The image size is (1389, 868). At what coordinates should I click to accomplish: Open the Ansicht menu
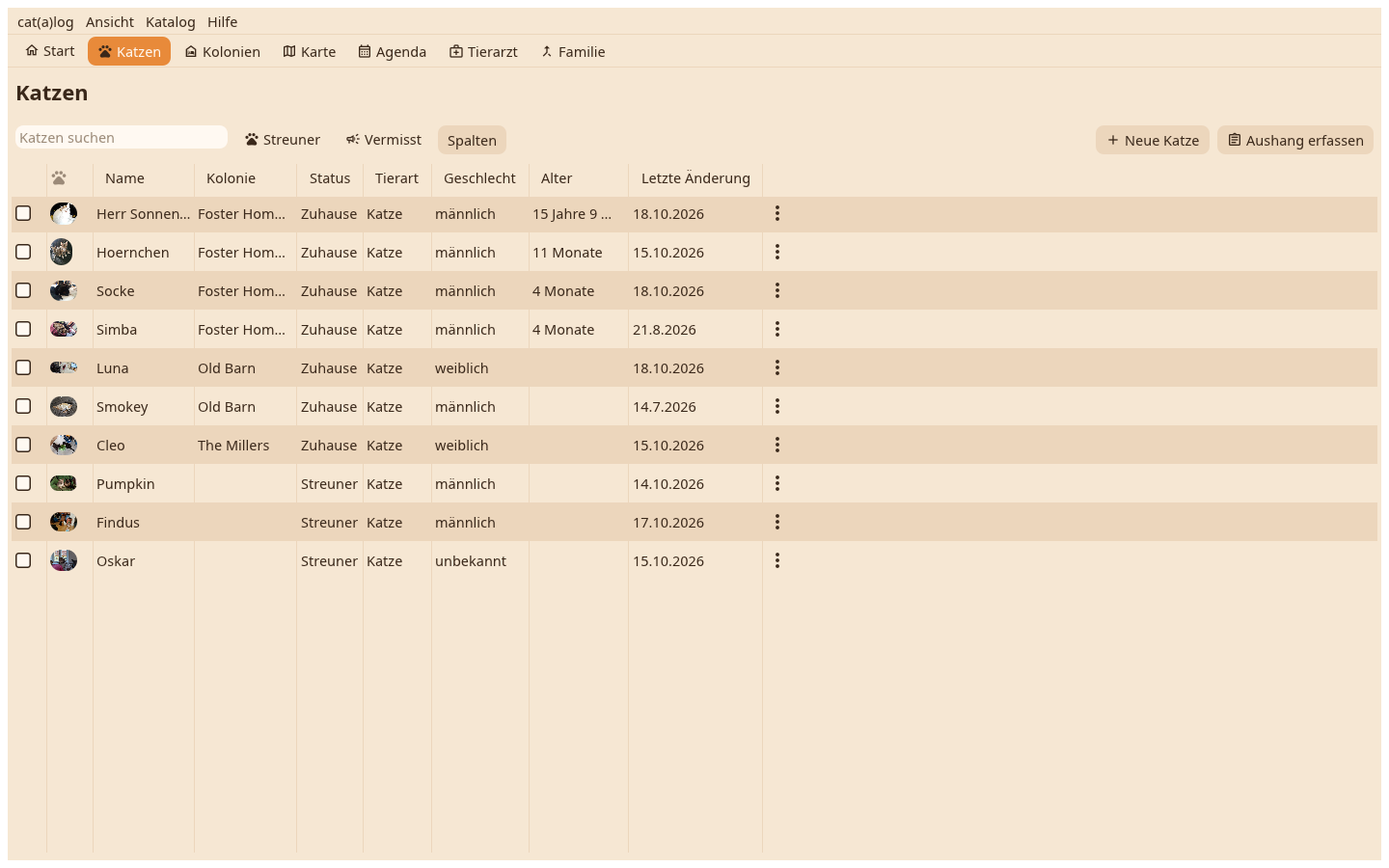110,21
